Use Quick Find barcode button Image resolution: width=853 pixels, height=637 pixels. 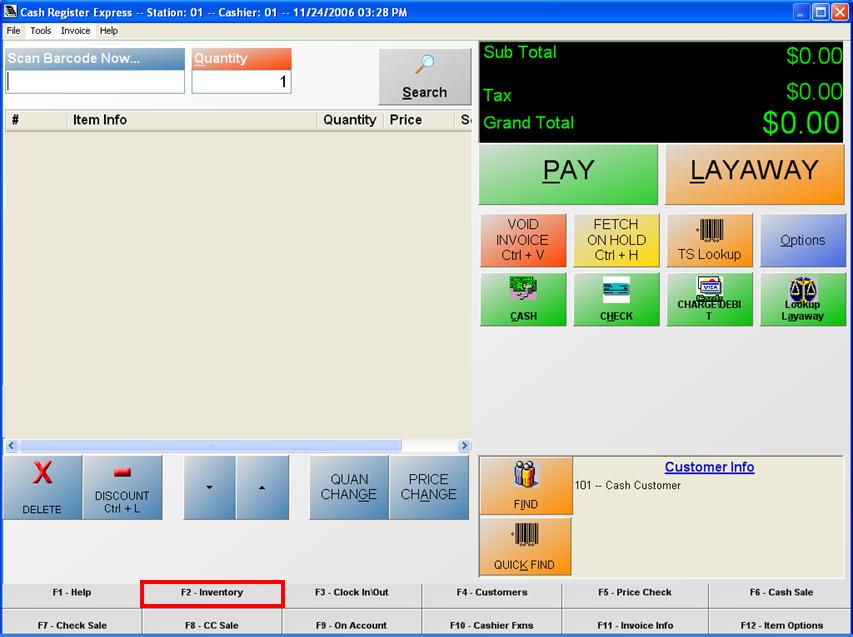point(526,546)
